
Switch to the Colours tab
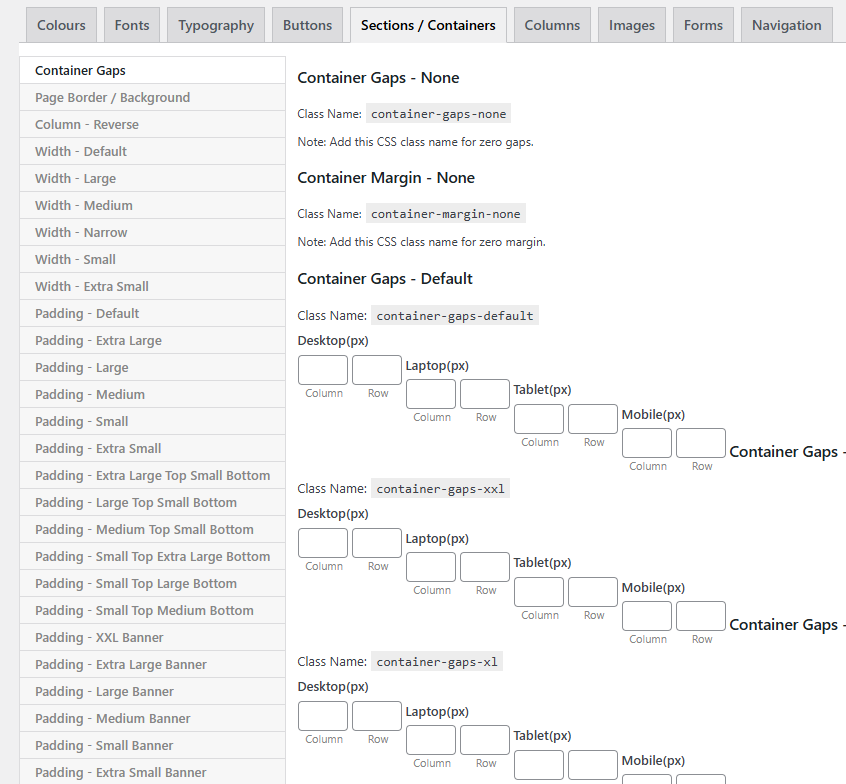click(x=61, y=25)
